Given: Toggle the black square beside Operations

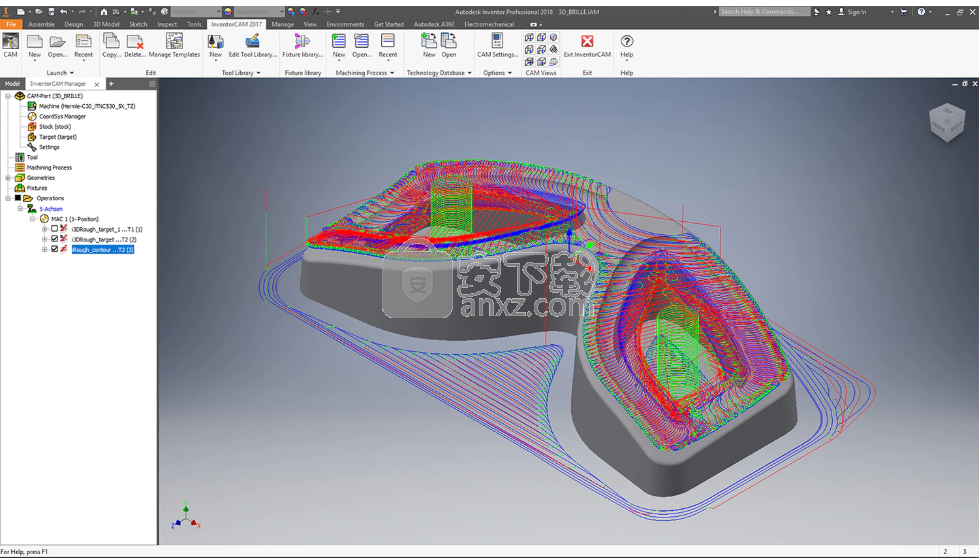Looking at the screenshot, I should (18, 198).
